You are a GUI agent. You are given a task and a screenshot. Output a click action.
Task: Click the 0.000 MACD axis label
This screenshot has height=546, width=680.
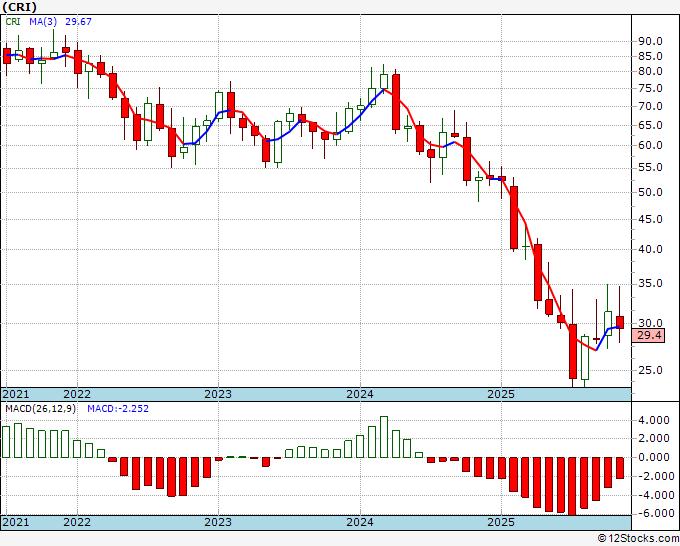pos(654,457)
